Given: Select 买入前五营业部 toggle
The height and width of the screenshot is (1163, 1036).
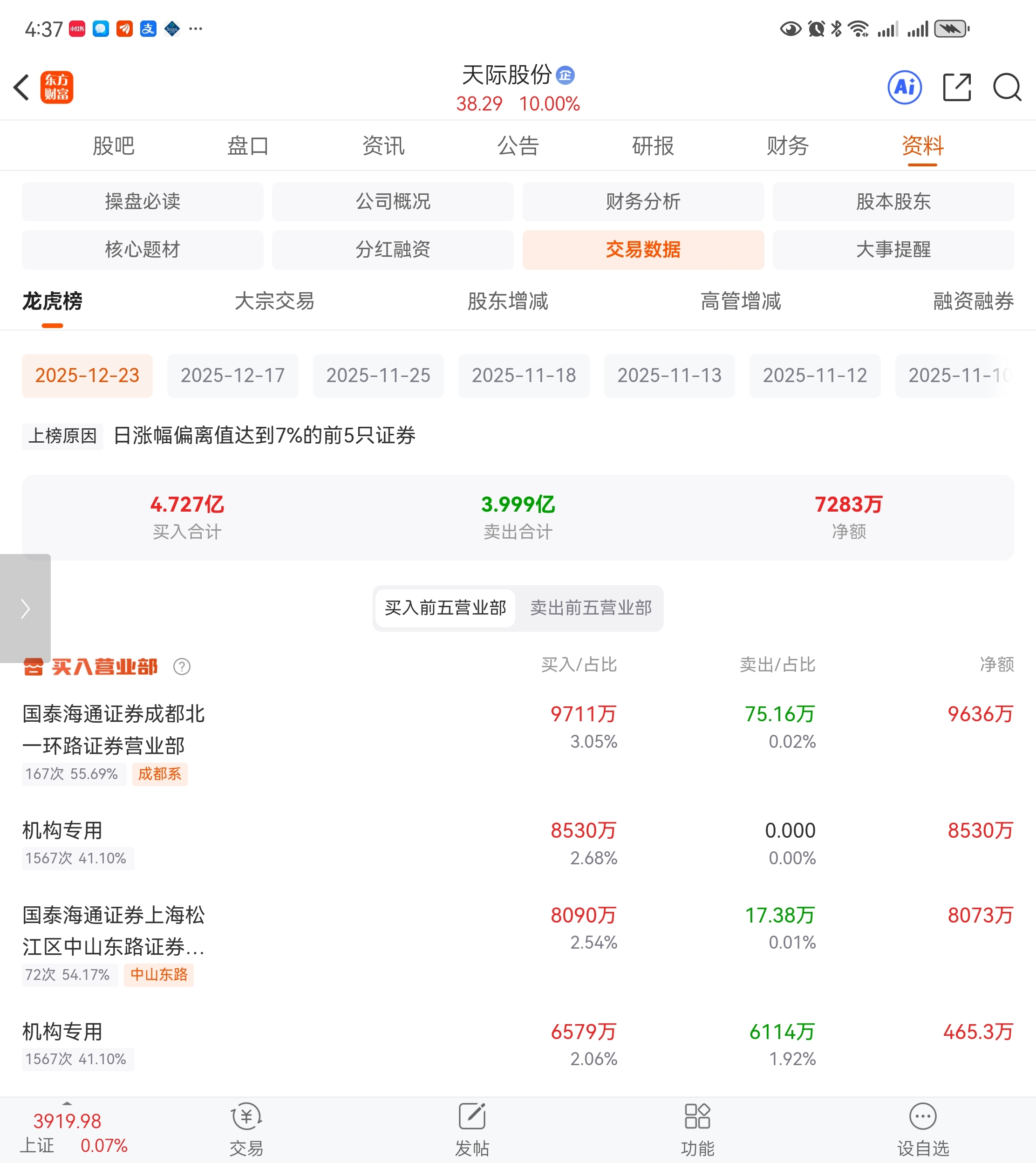Looking at the screenshot, I should [x=445, y=608].
